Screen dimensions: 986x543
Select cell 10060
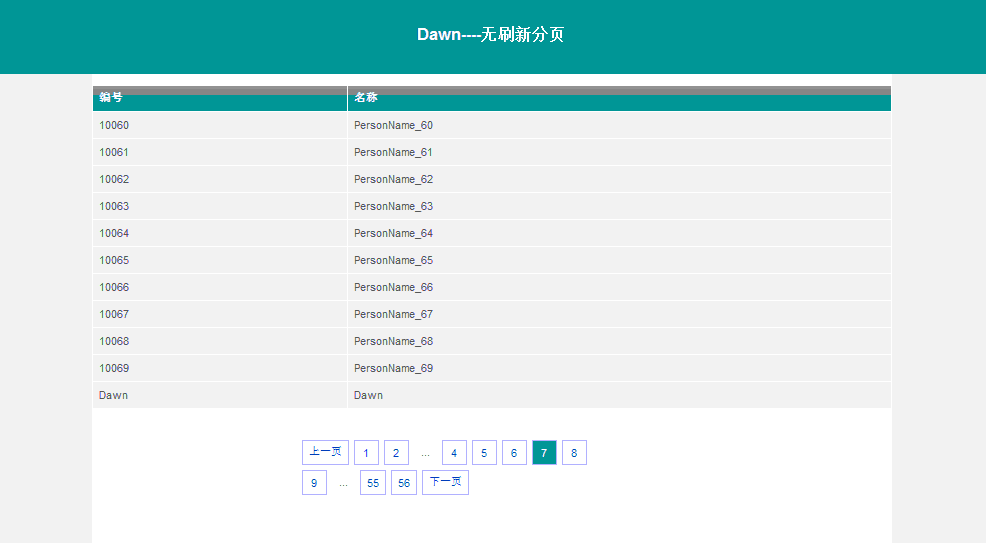[219, 125]
